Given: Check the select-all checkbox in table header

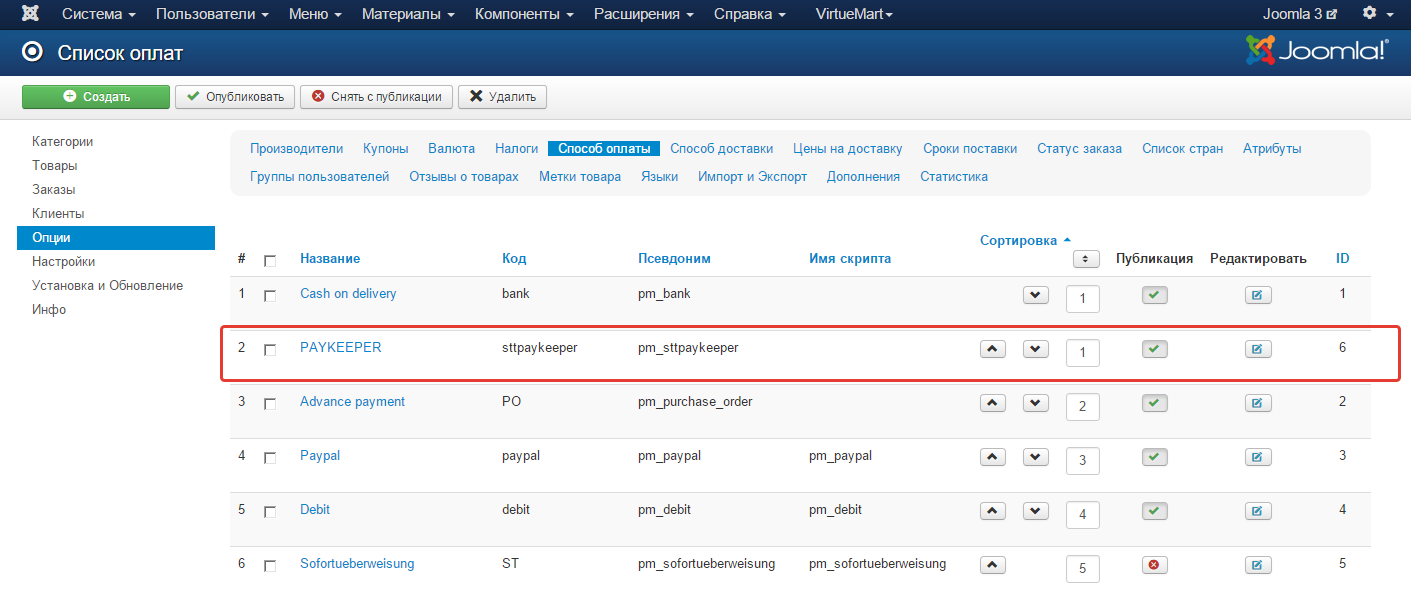Looking at the screenshot, I should (x=270, y=261).
